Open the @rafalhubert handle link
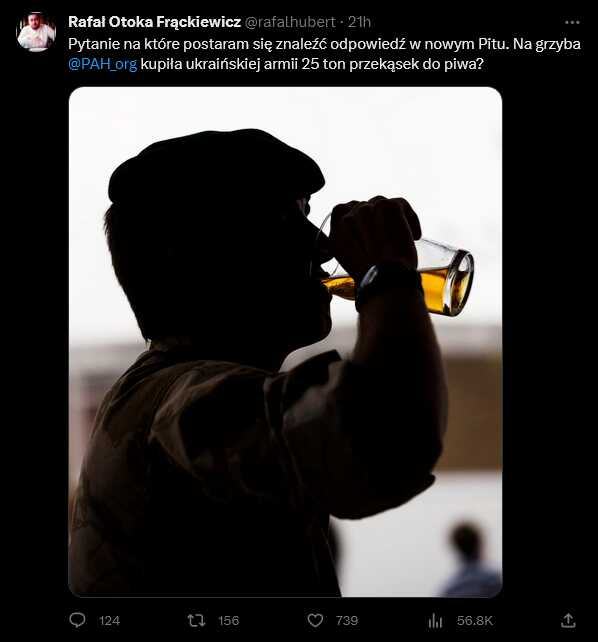The image size is (598, 642). (290, 22)
